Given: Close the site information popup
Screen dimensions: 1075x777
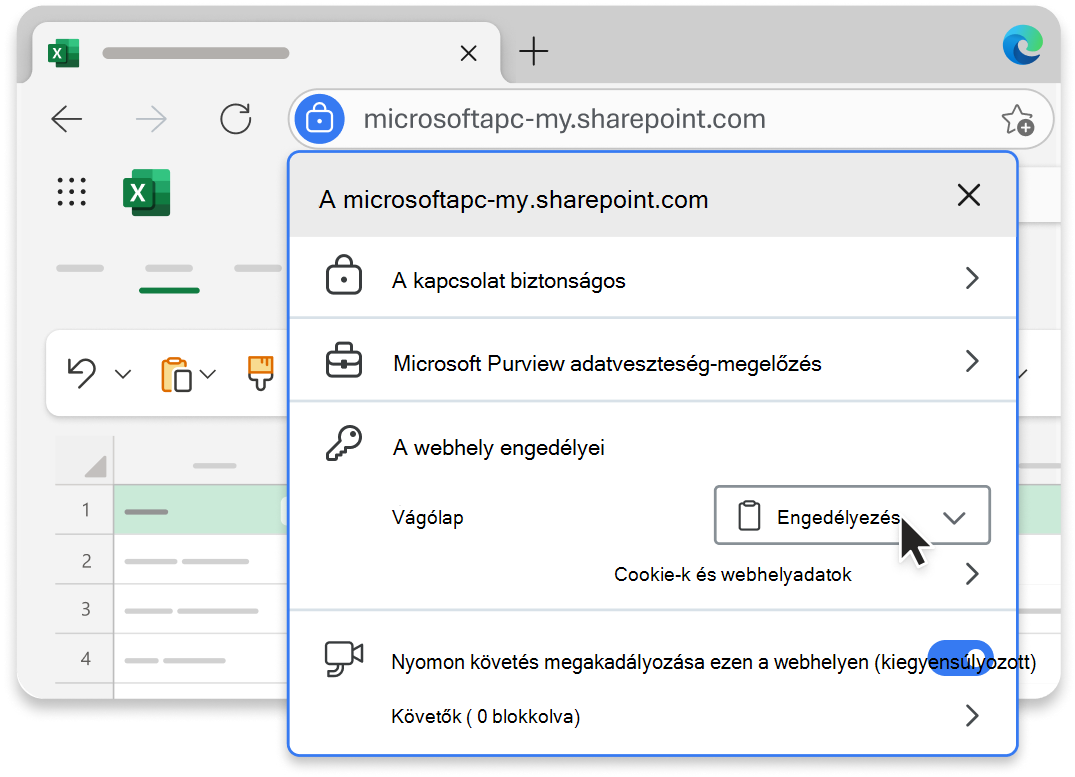Looking at the screenshot, I should pyautogui.click(x=969, y=195).
